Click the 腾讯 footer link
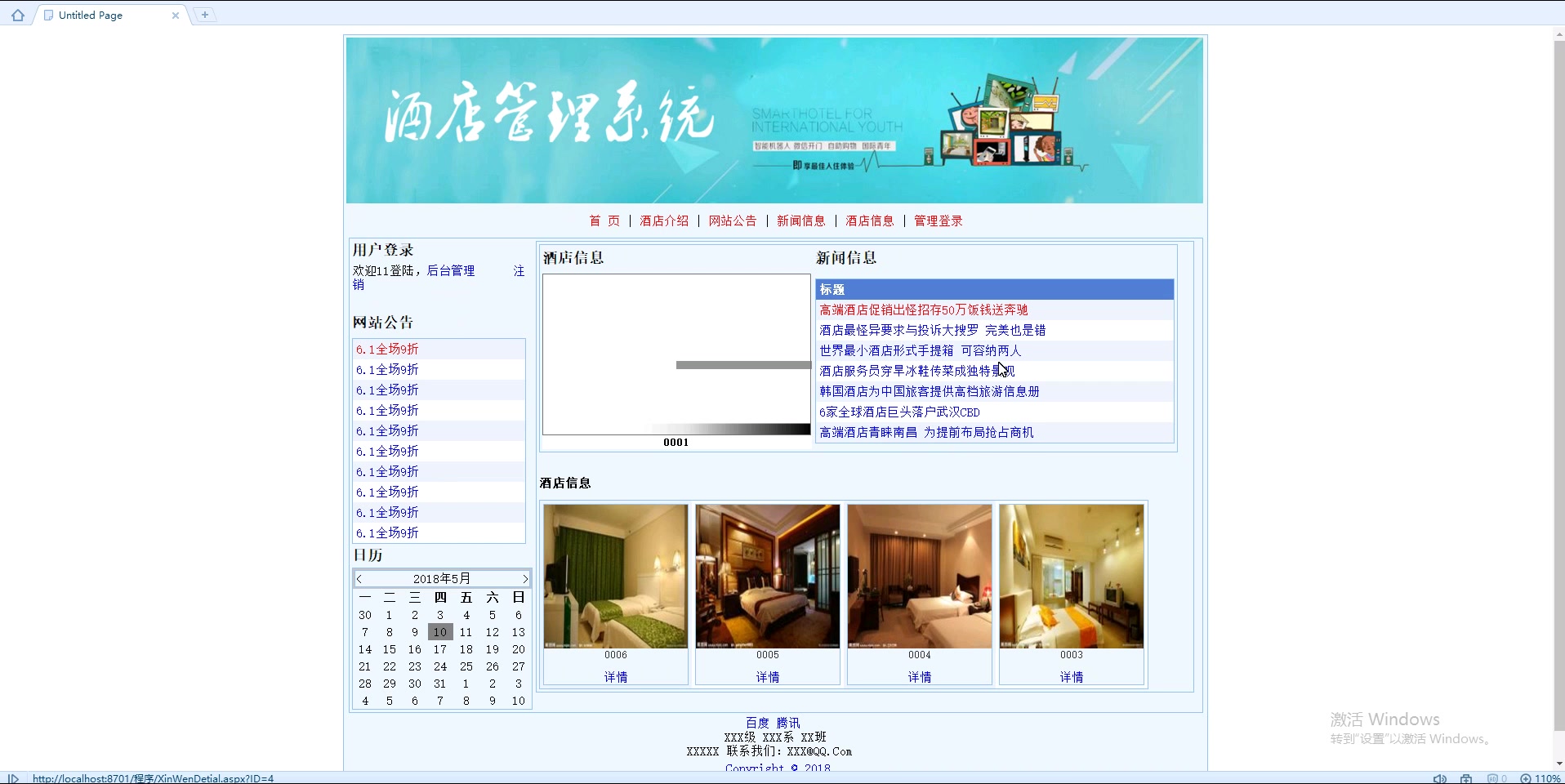The image size is (1565, 784). [x=788, y=723]
